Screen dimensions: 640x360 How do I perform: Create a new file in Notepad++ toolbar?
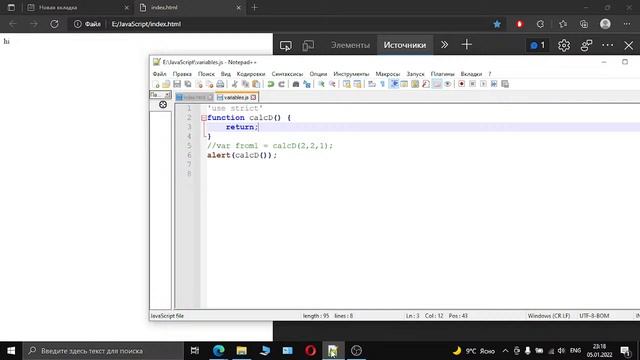[x=156, y=84]
